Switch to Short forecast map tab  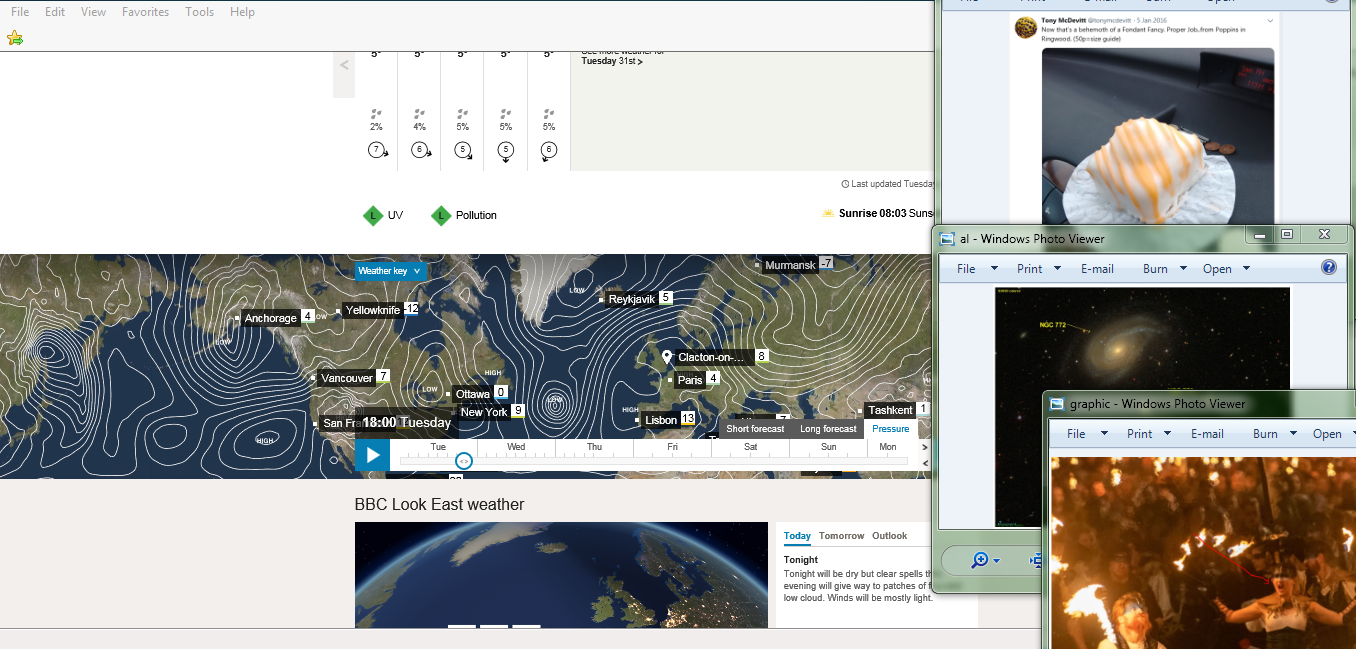click(x=755, y=429)
